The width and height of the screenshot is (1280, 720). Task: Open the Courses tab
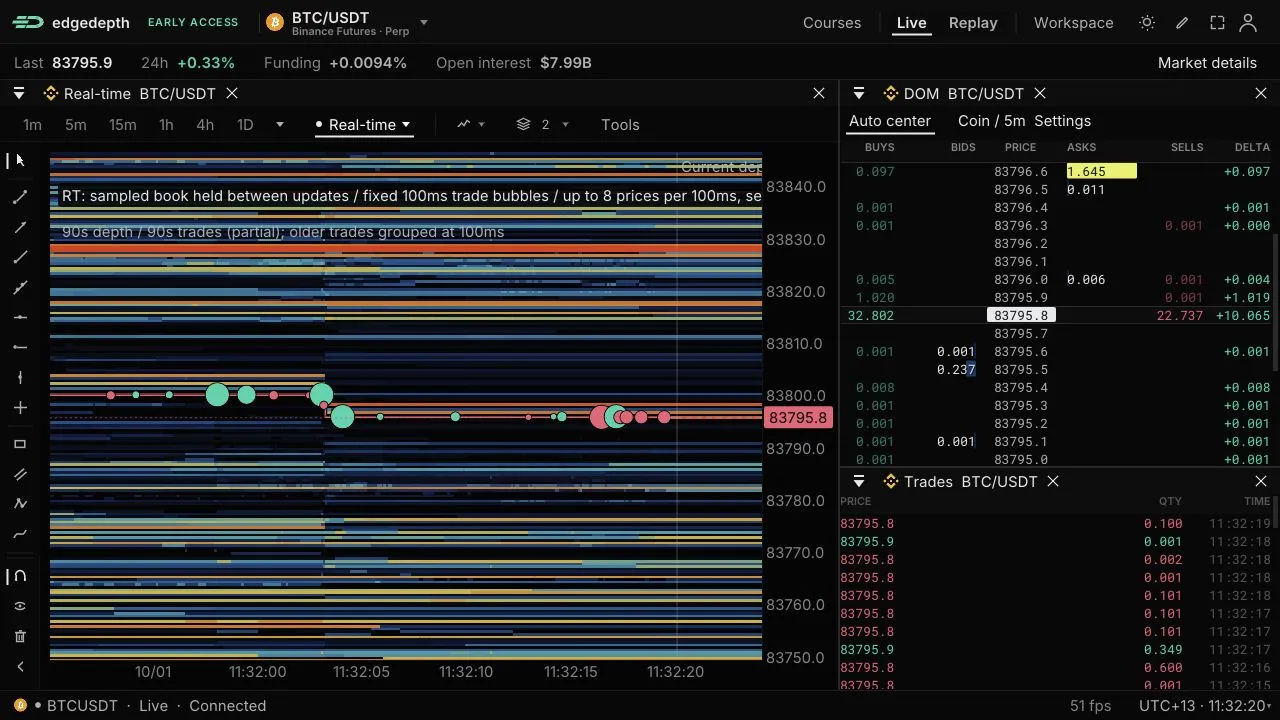pos(832,23)
